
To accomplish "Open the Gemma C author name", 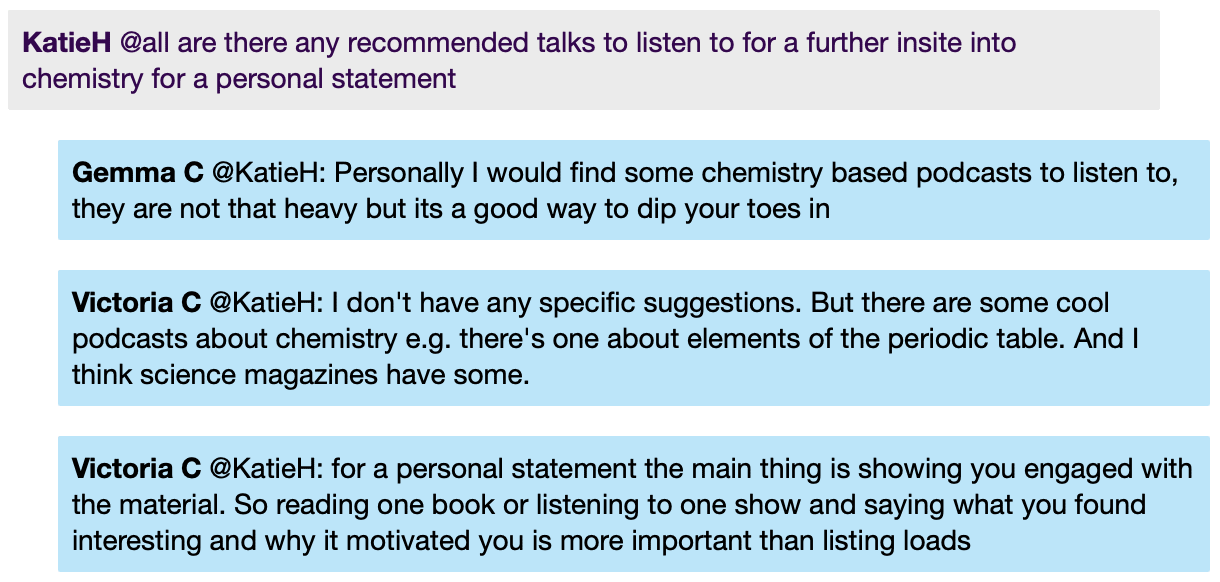I will [137, 173].
